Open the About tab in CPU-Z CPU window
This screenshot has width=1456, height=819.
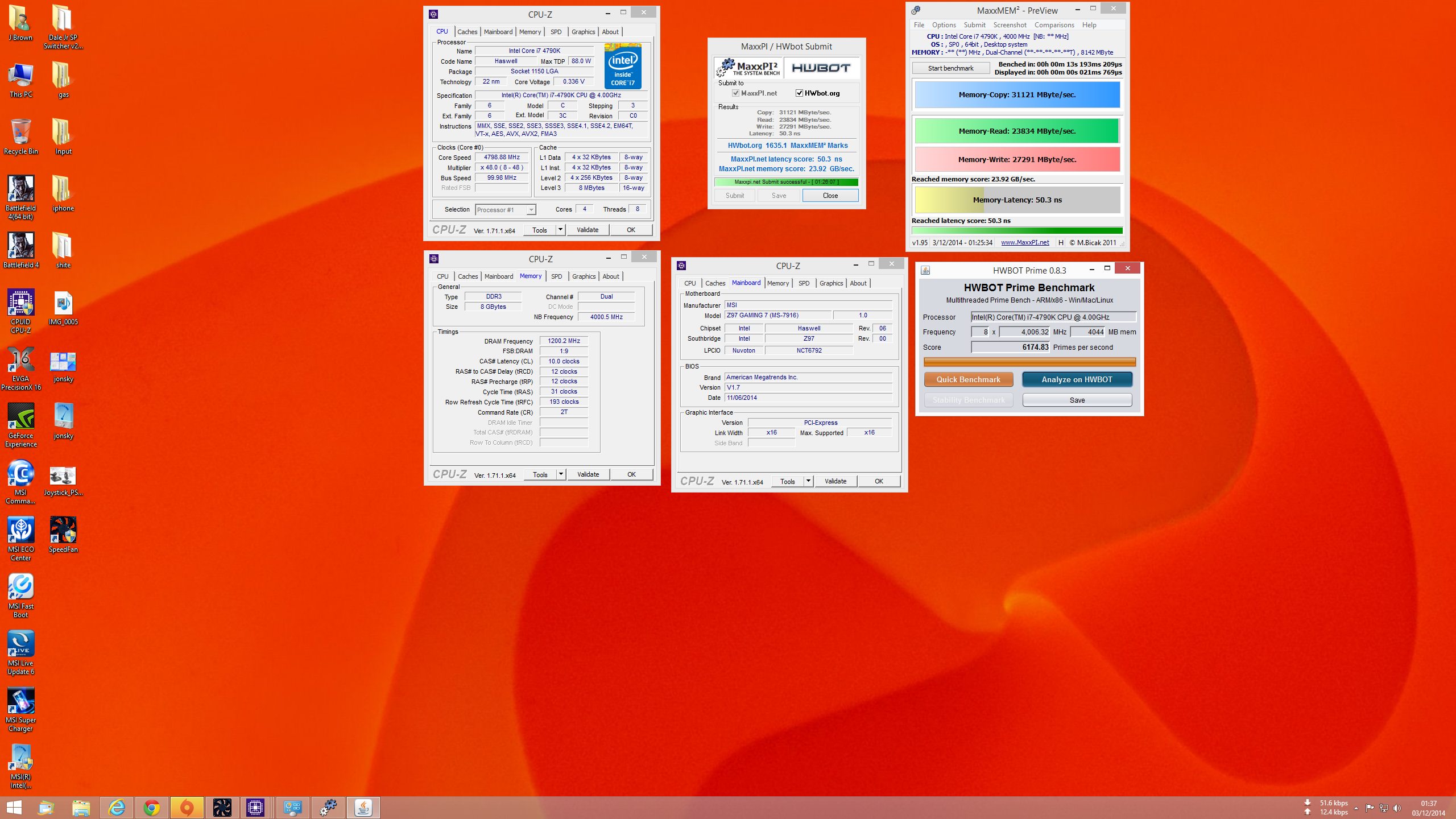(x=610, y=32)
